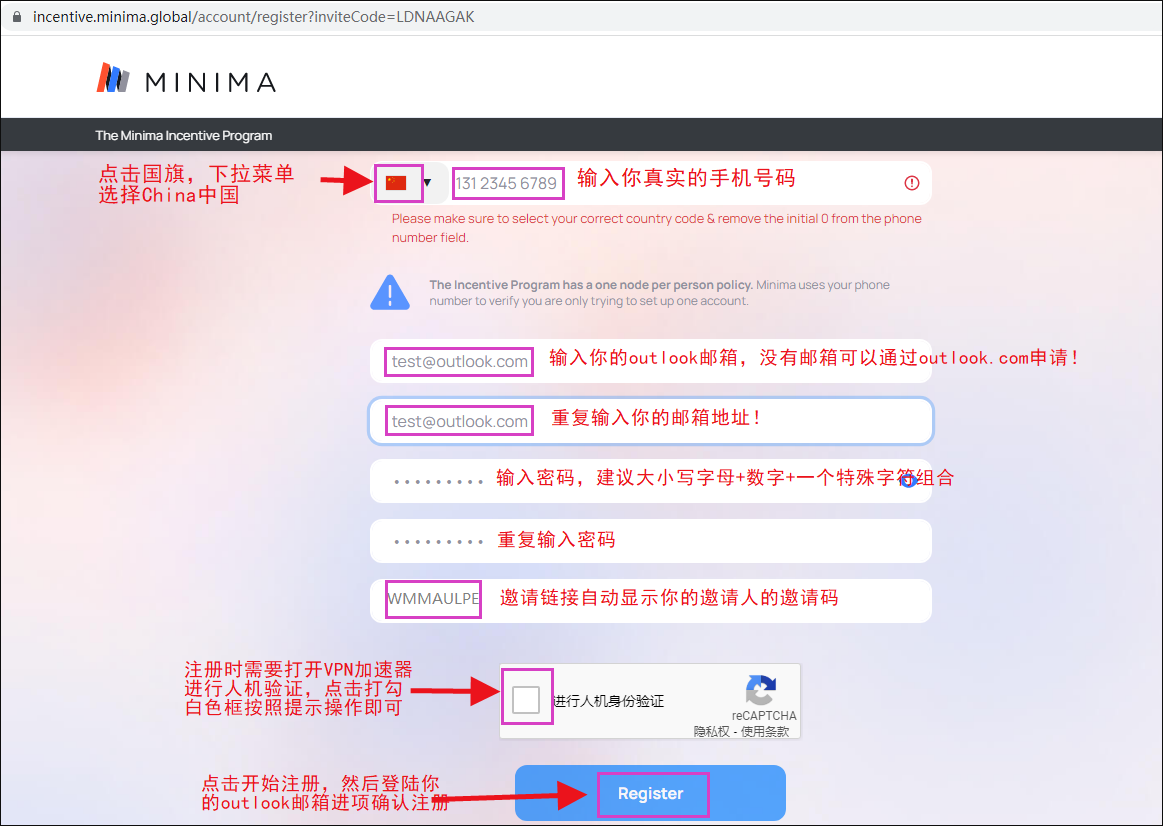The width and height of the screenshot is (1163, 826).
Task: Tick the reCAPTCHA verification checkbox
Action: pyautogui.click(x=526, y=699)
